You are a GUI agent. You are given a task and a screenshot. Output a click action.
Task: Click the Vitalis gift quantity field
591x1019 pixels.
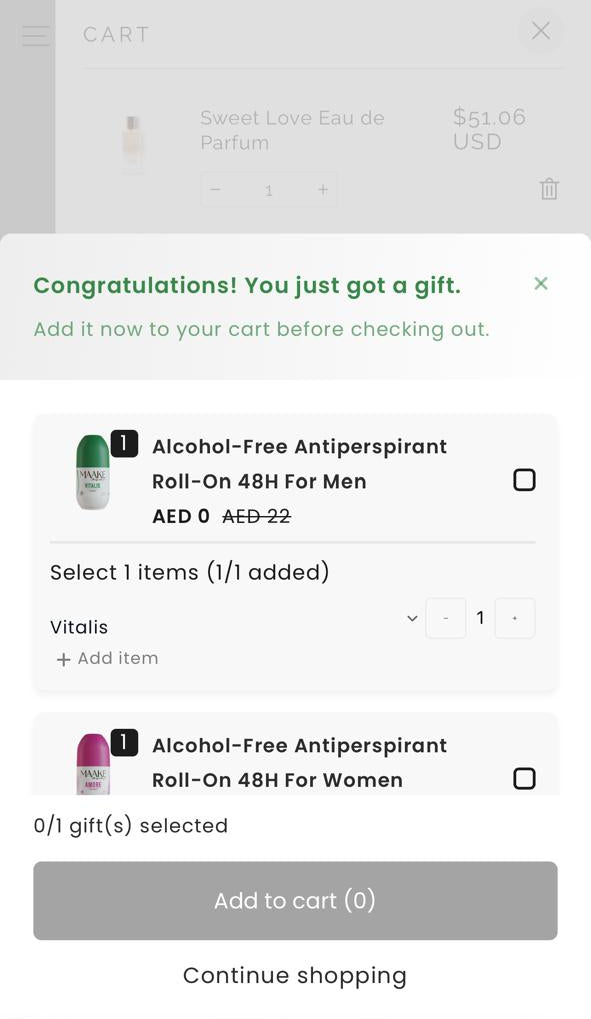point(480,618)
